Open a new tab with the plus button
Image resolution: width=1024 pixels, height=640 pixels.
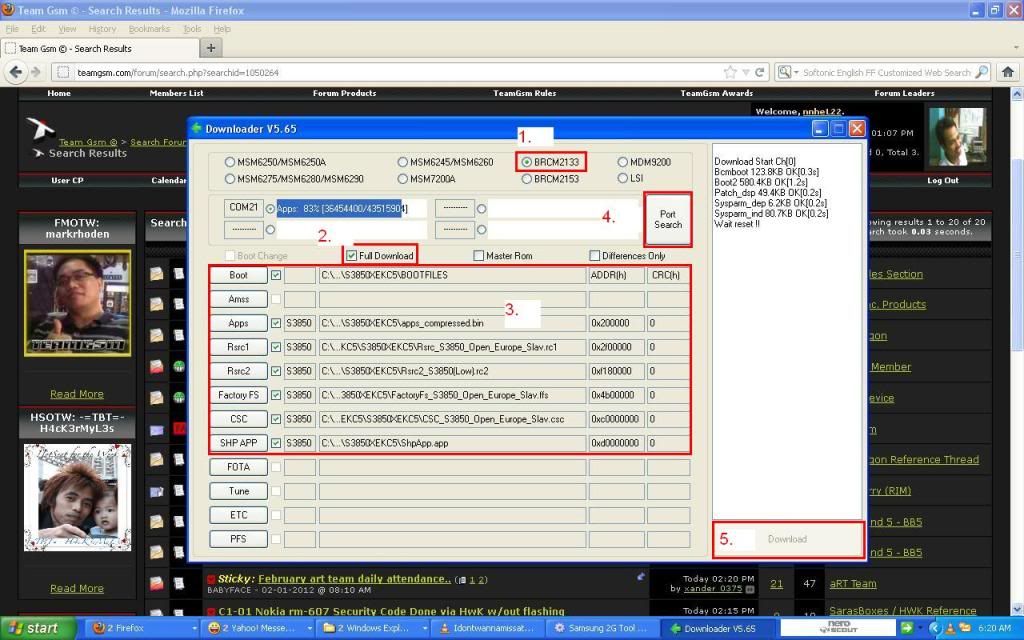pyautogui.click(x=211, y=48)
